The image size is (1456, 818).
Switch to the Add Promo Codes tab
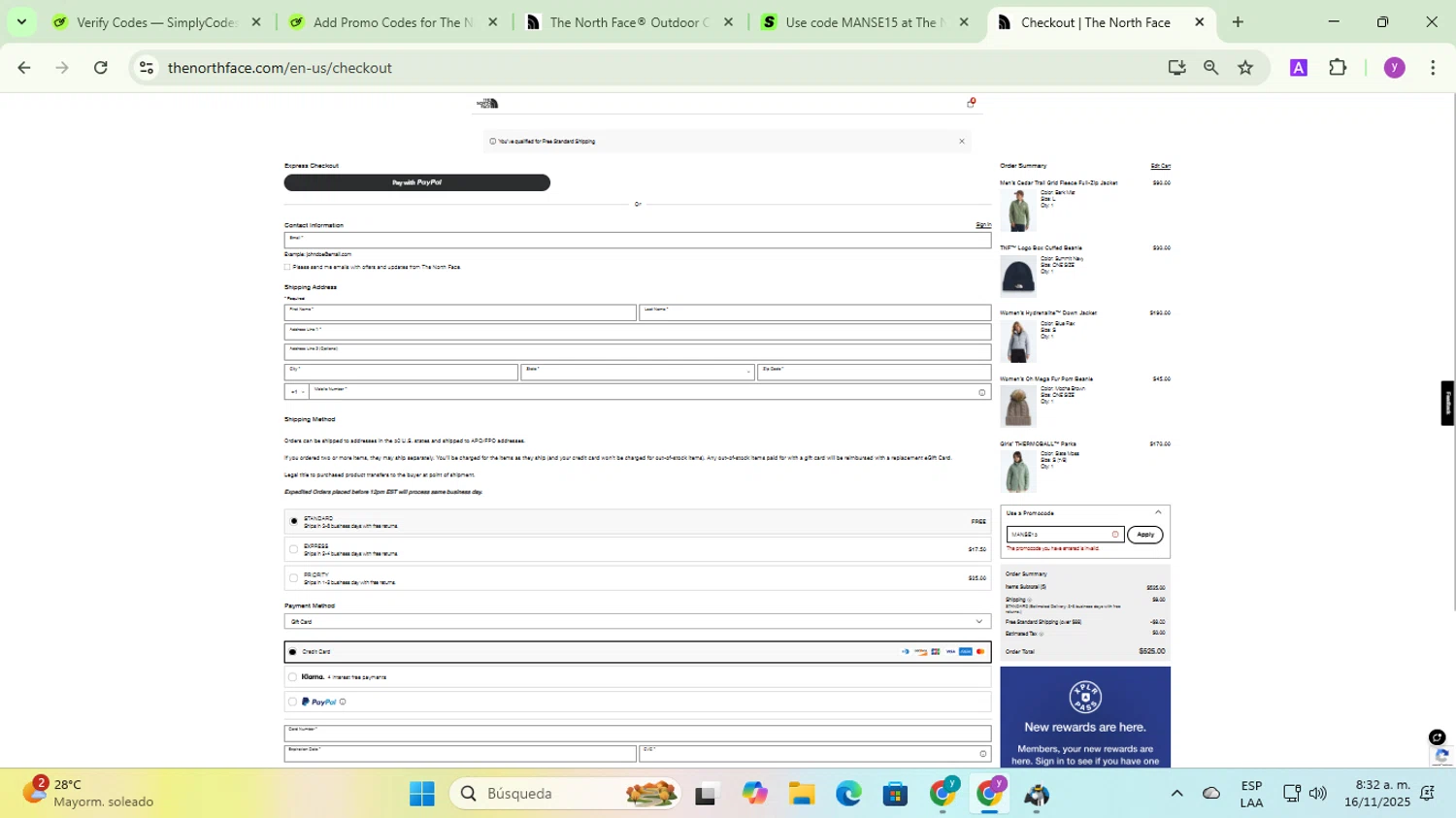(393, 22)
